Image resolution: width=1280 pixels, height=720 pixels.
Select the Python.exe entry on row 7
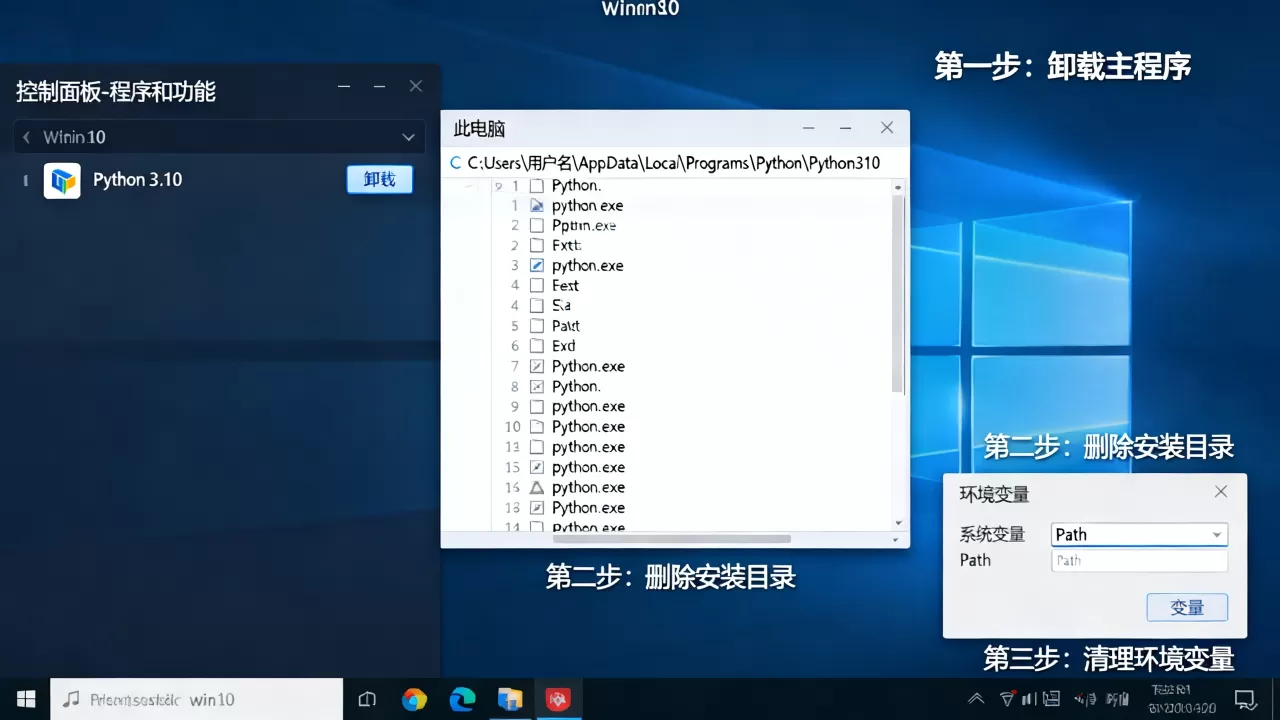(588, 366)
